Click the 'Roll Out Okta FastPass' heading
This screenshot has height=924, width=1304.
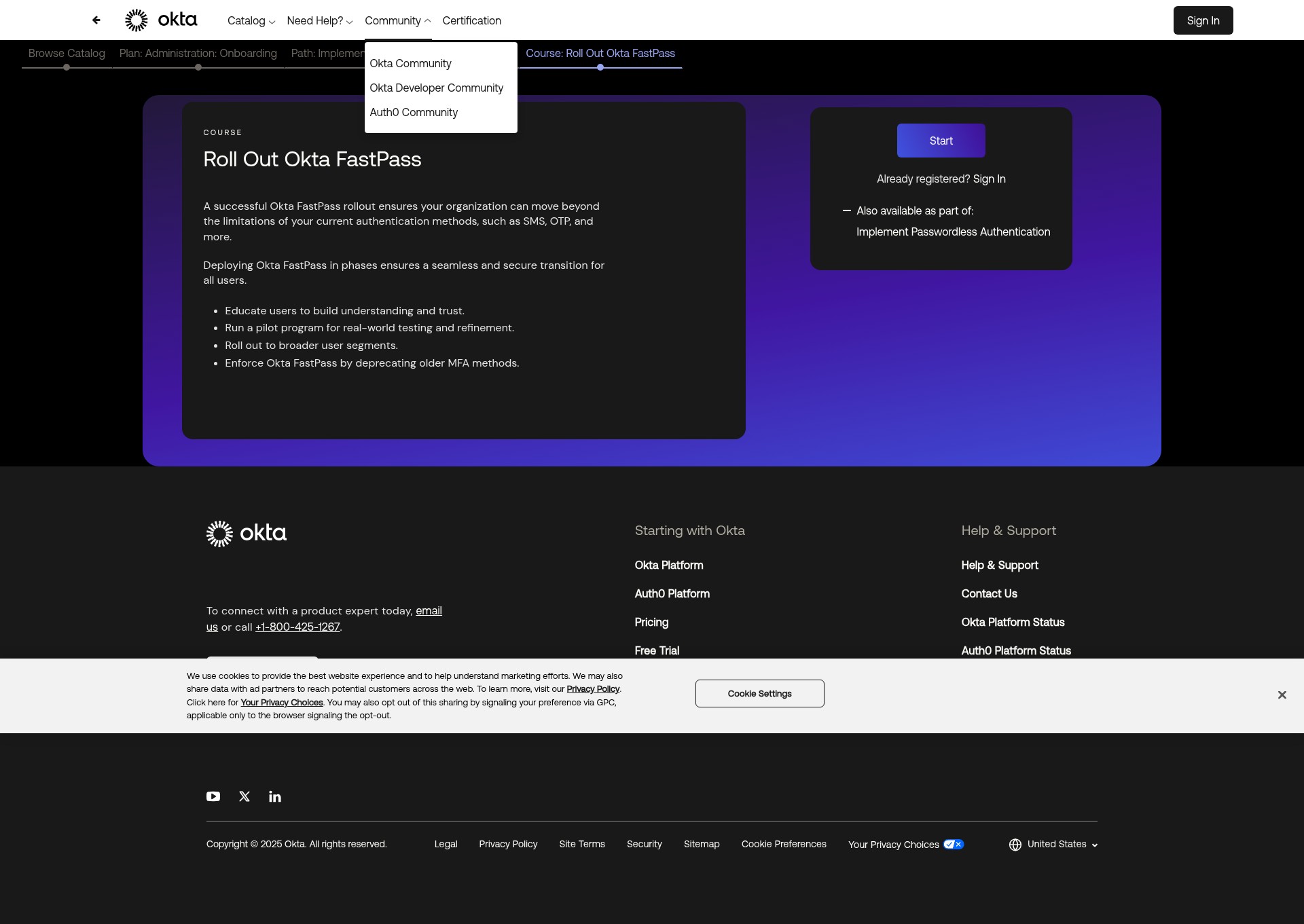312,160
